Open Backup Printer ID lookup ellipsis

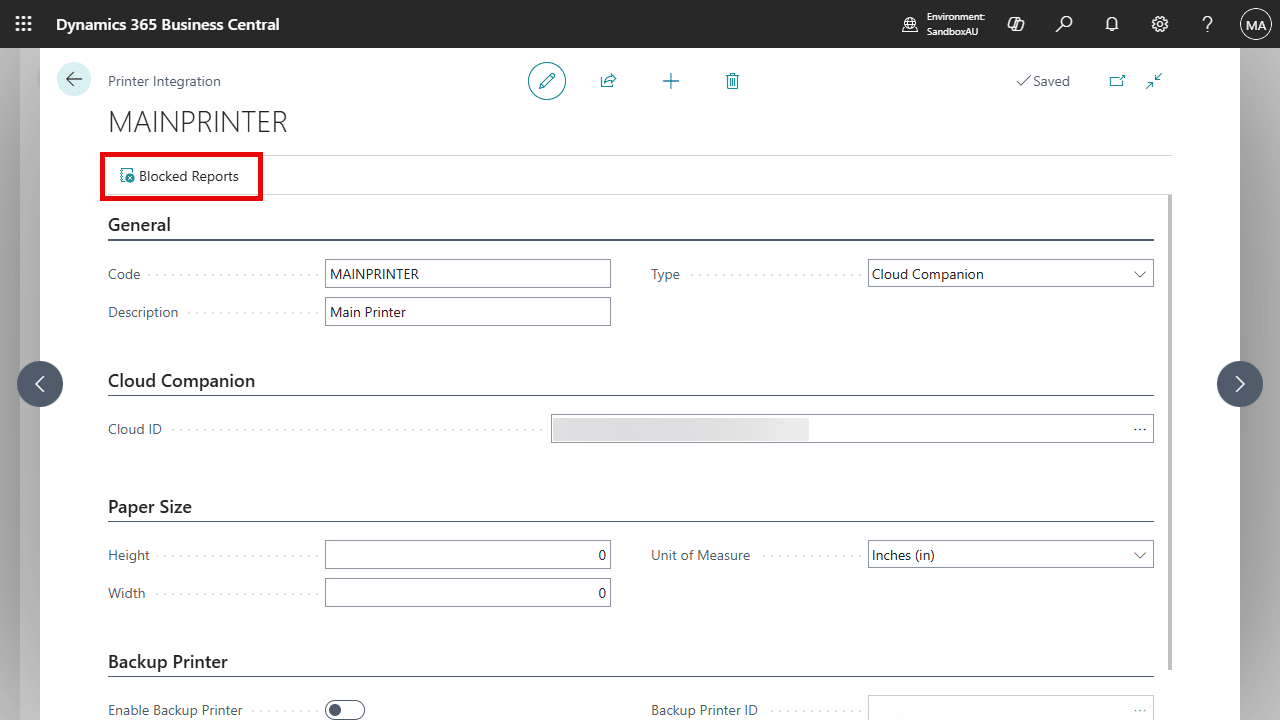coord(1140,710)
